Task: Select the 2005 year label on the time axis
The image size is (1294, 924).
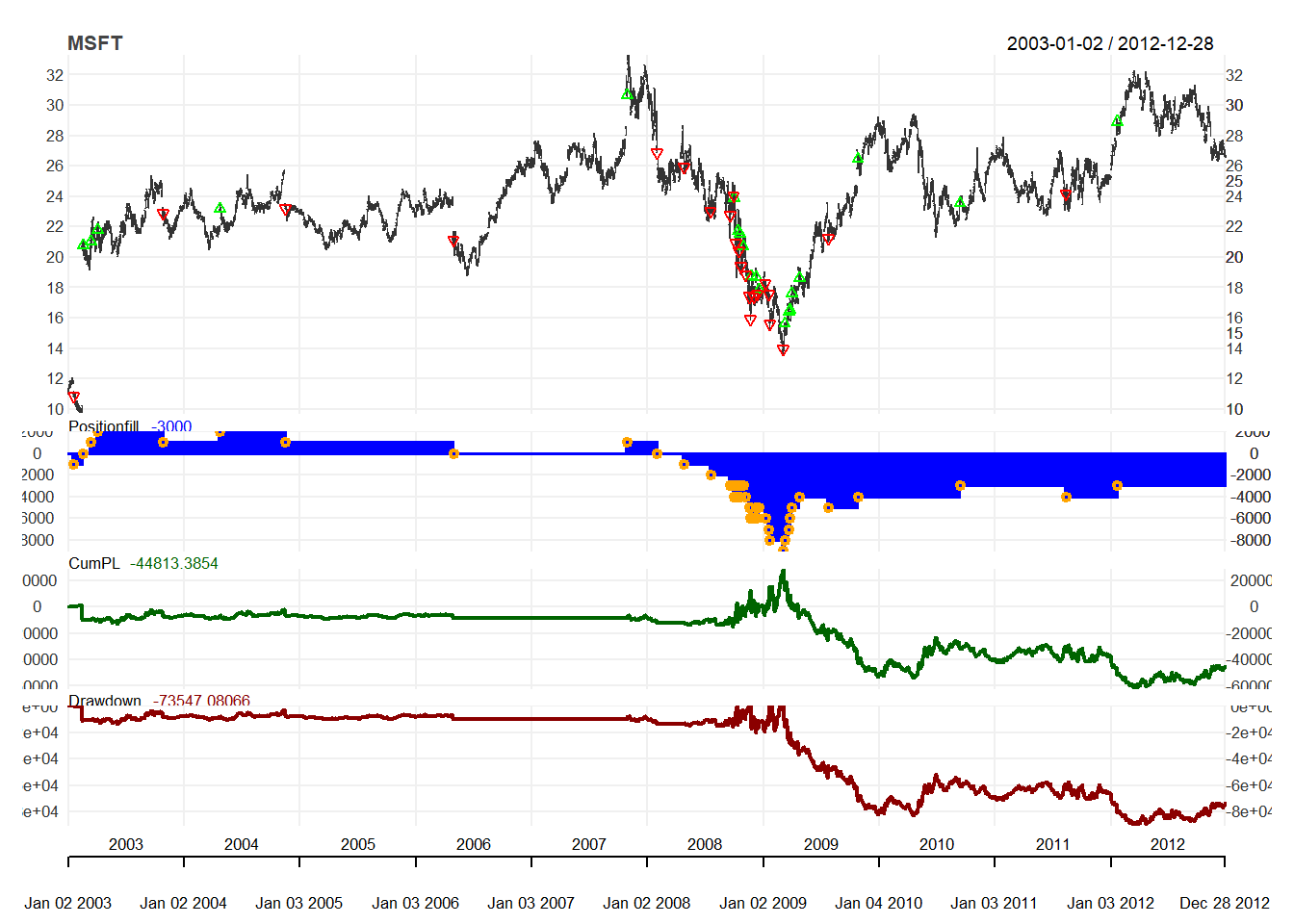Action: click(357, 844)
